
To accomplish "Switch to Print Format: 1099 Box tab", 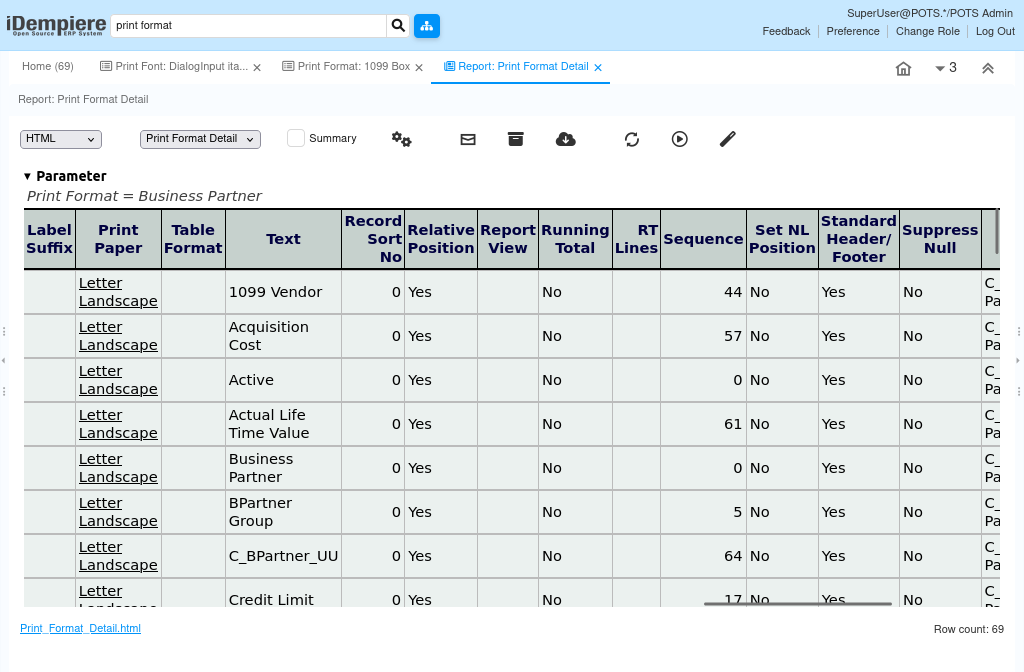I will (x=347, y=66).
